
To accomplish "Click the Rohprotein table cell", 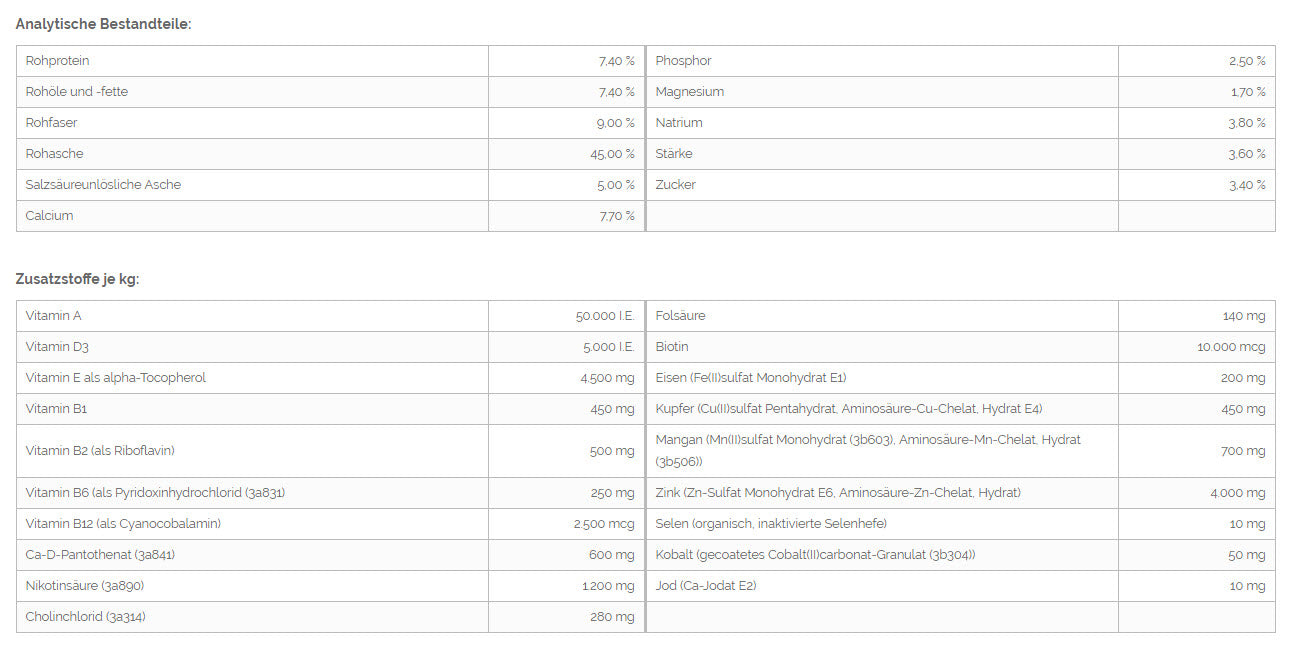I will (x=252, y=61).
